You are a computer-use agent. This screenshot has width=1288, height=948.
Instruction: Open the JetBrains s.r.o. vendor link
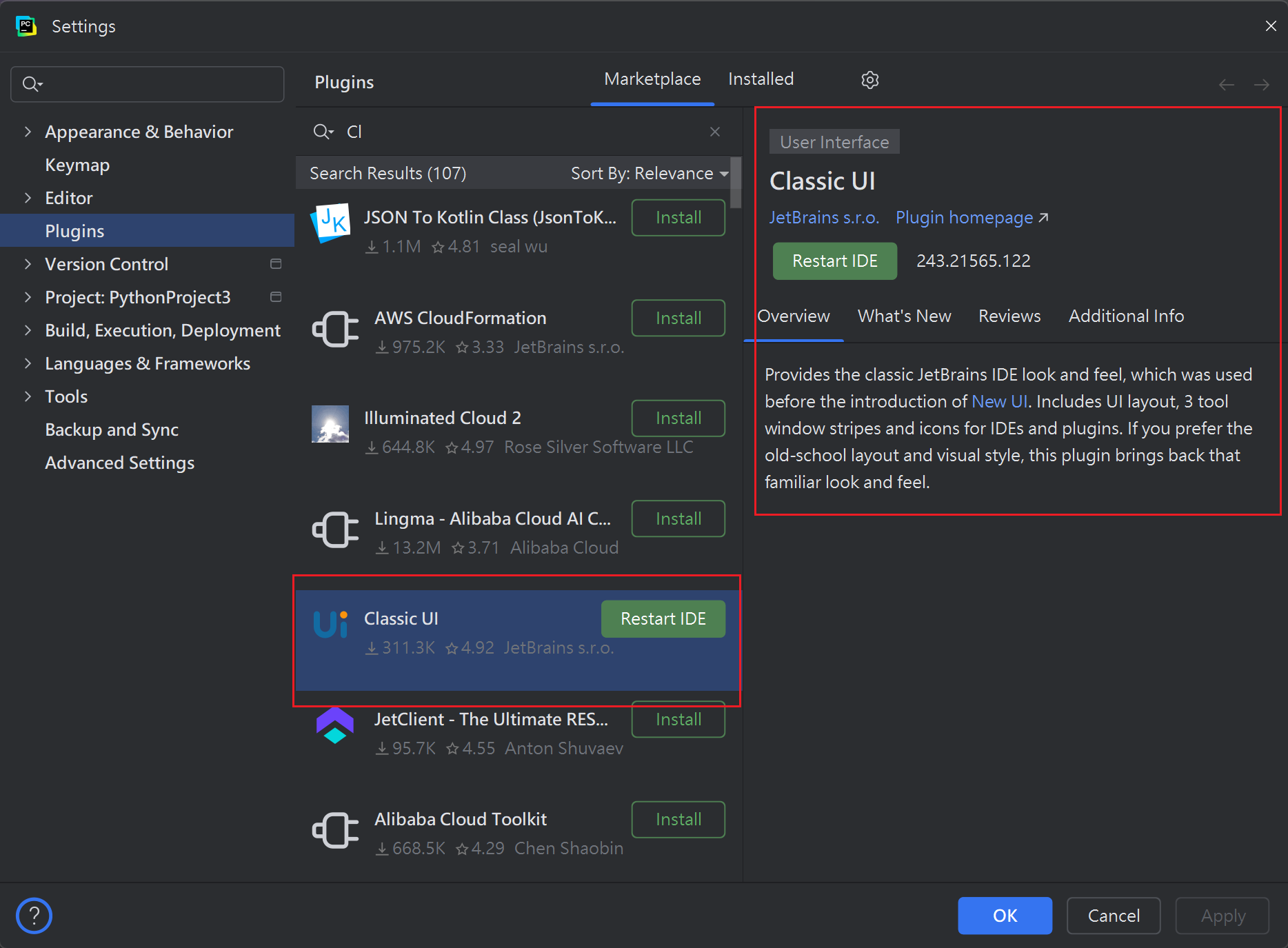[x=824, y=218]
